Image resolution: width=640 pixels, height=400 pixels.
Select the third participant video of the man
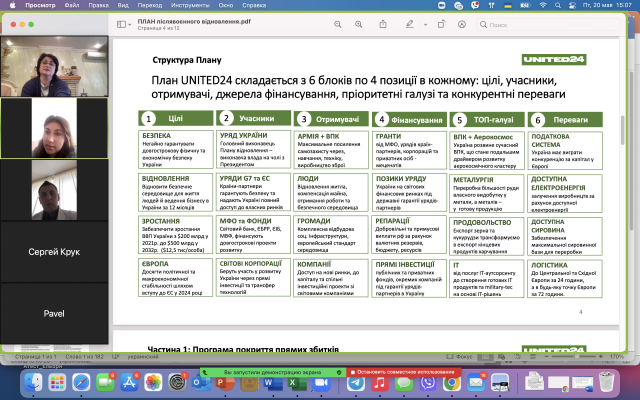click(x=54, y=190)
